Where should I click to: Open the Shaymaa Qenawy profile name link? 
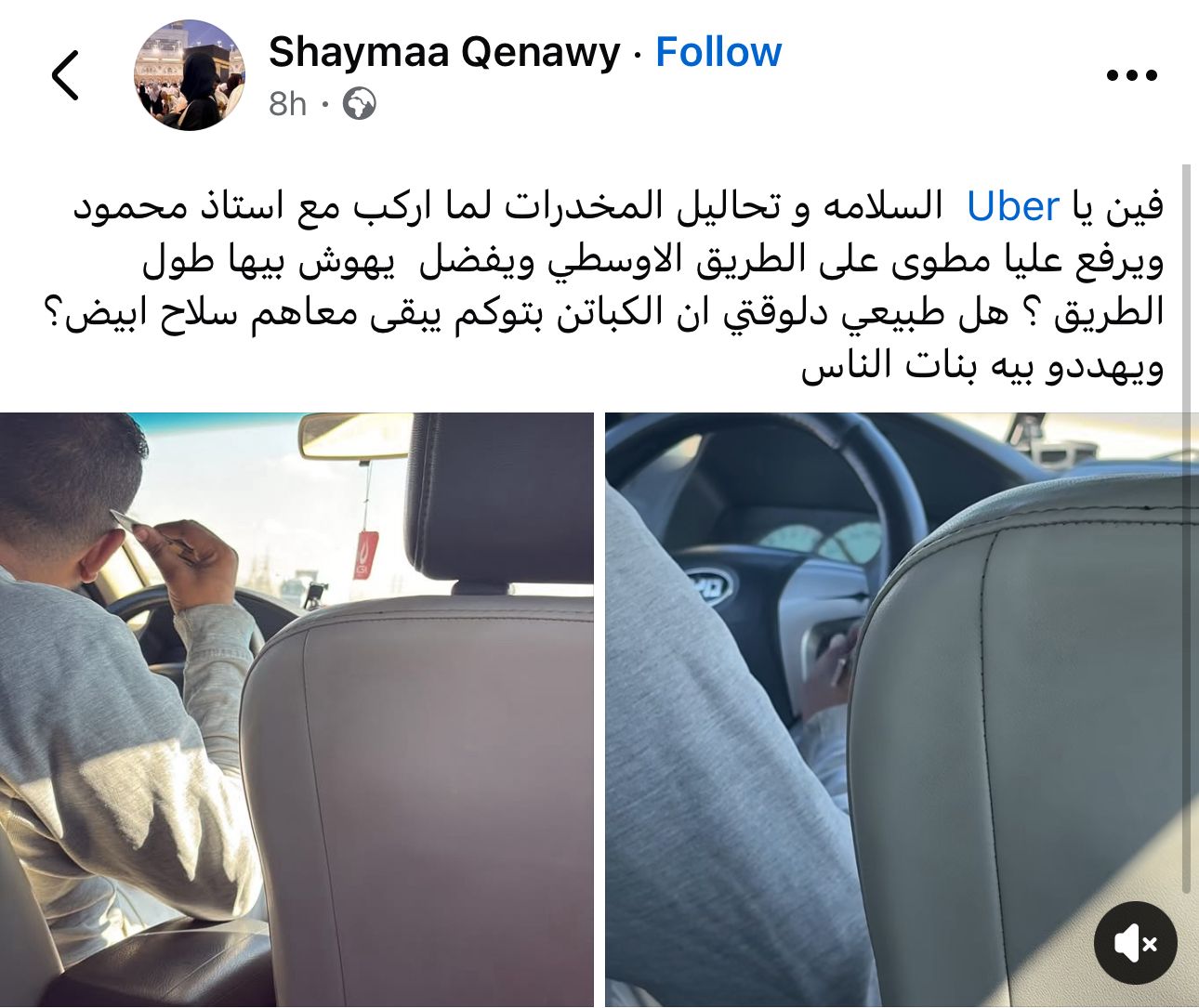coord(444,53)
